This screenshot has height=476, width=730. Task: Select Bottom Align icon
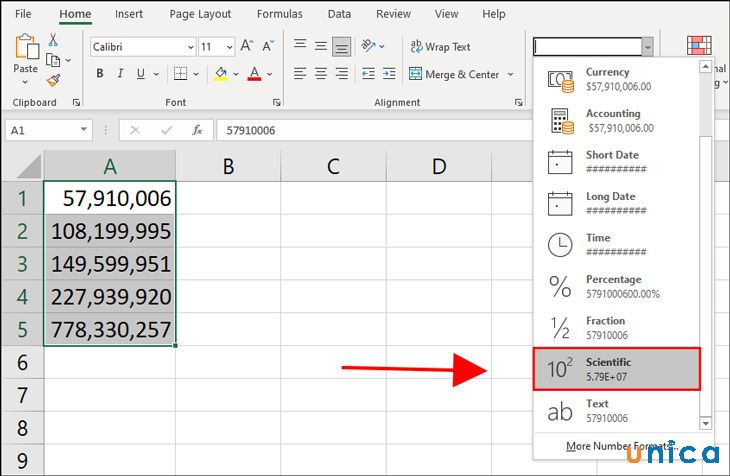click(341, 47)
